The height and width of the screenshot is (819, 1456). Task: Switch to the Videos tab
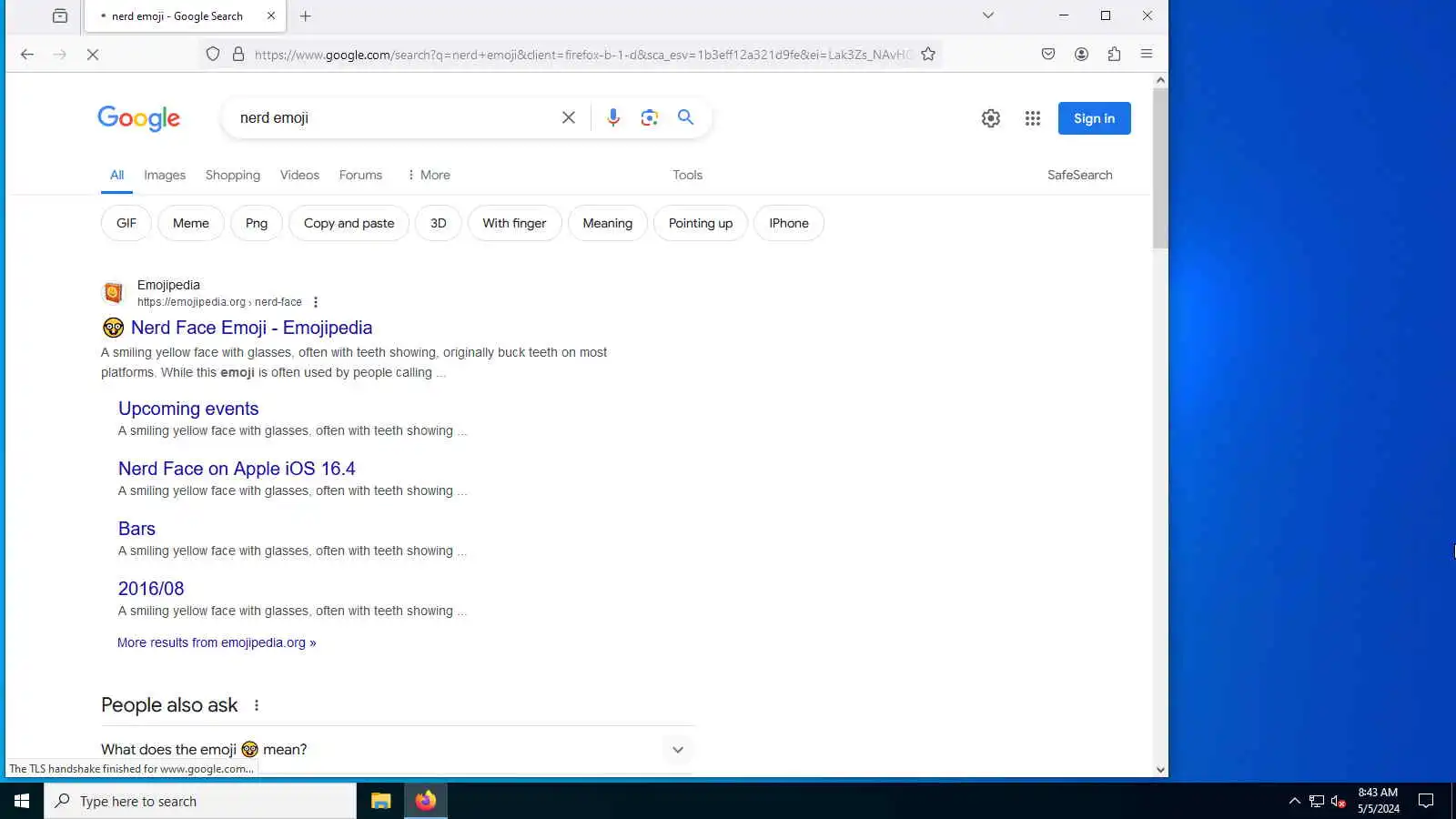[299, 175]
